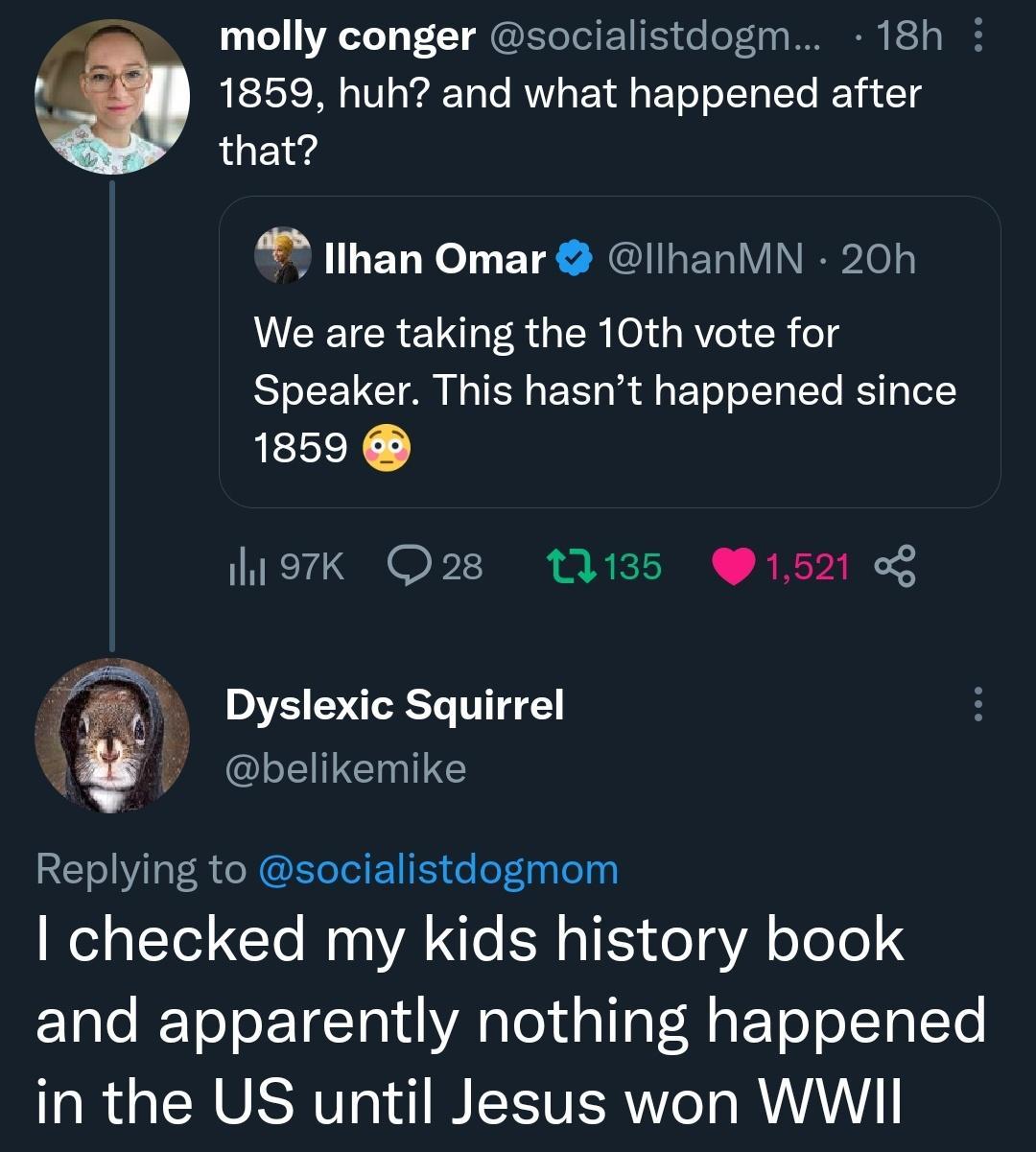The height and width of the screenshot is (1152, 1036).
Task: Open the molly conger display name
Action: click(347, 37)
